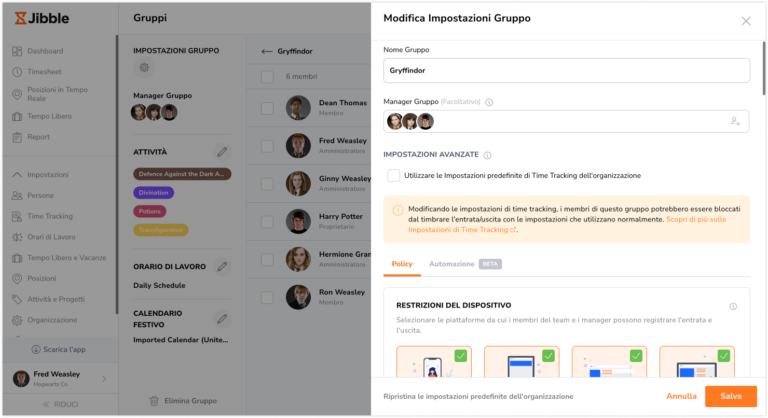Add a manager via person-plus icon
This screenshot has height=418, width=768.
735,121
